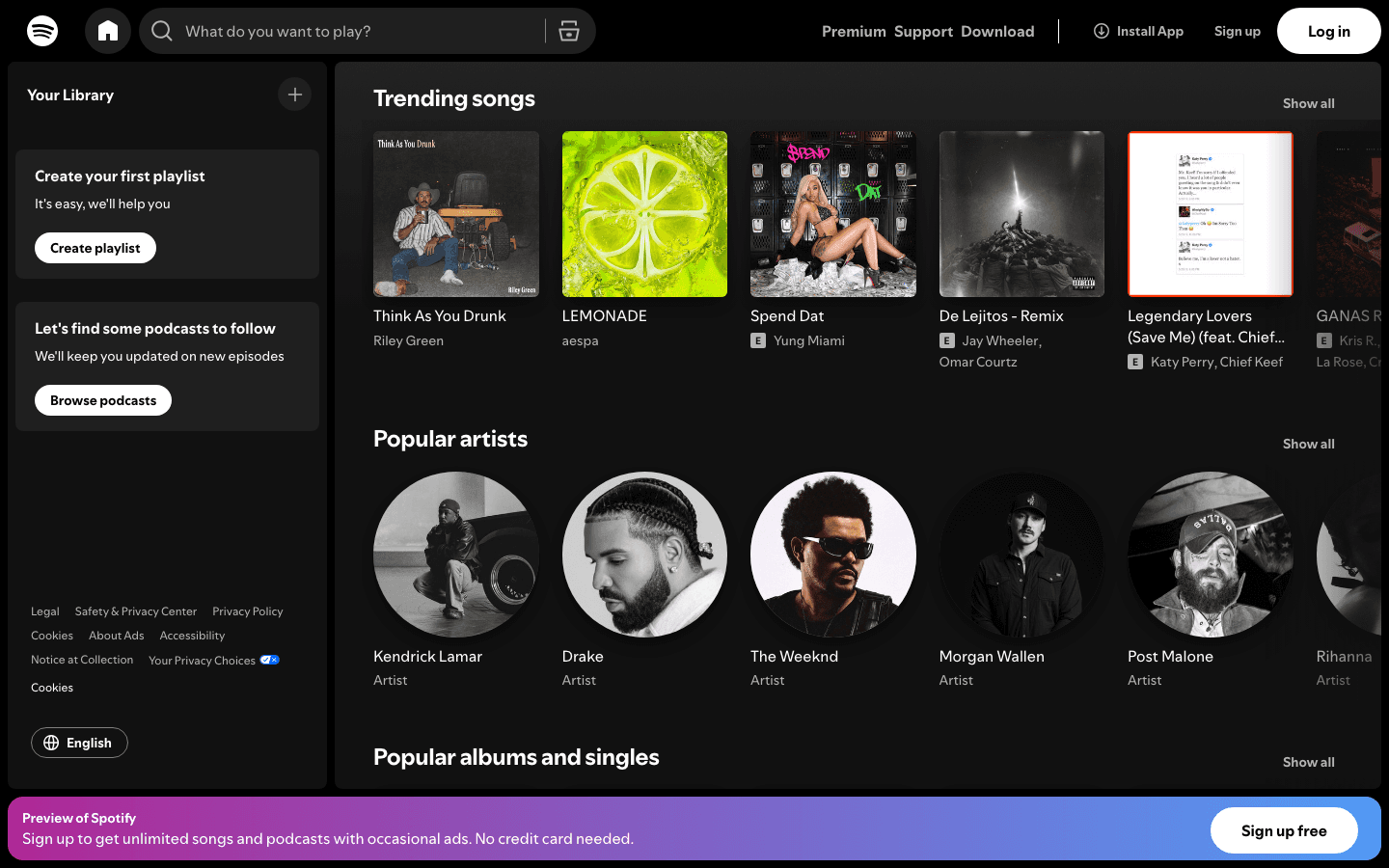The width and height of the screenshot is (1389, 868).
Task: Click explicit badge beside Katy Perry
Action: (1135, 362)
